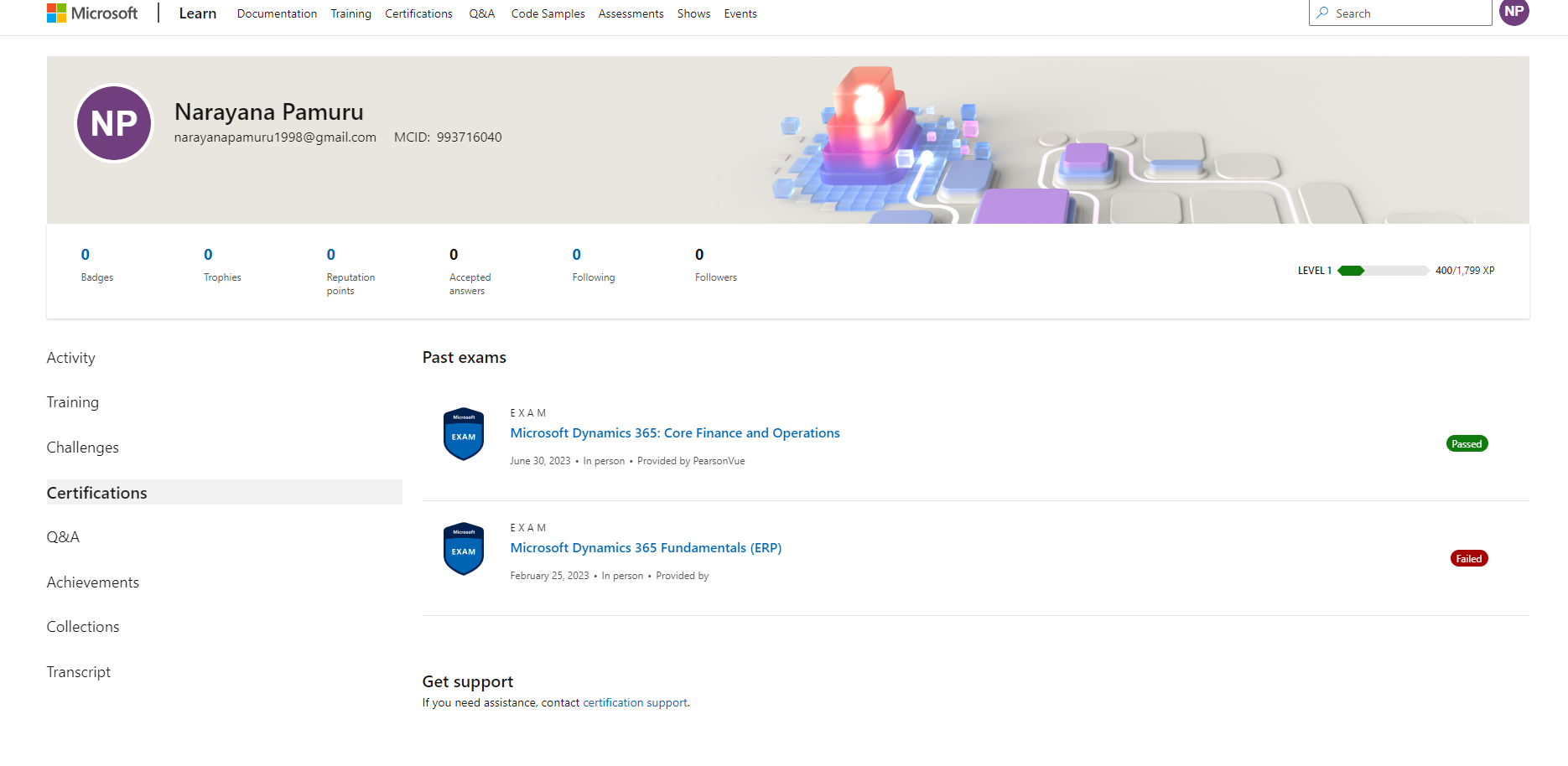Open Microsoft Dynamics 365: Core Finance and Operations exam
Viewport: 1568px width, 766px height.
point(675,432)
